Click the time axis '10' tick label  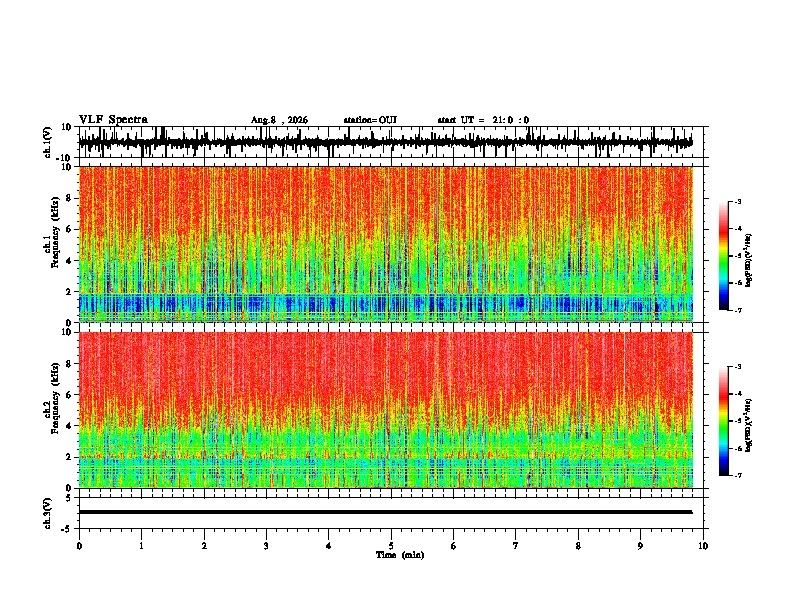(x=703, y=546)
